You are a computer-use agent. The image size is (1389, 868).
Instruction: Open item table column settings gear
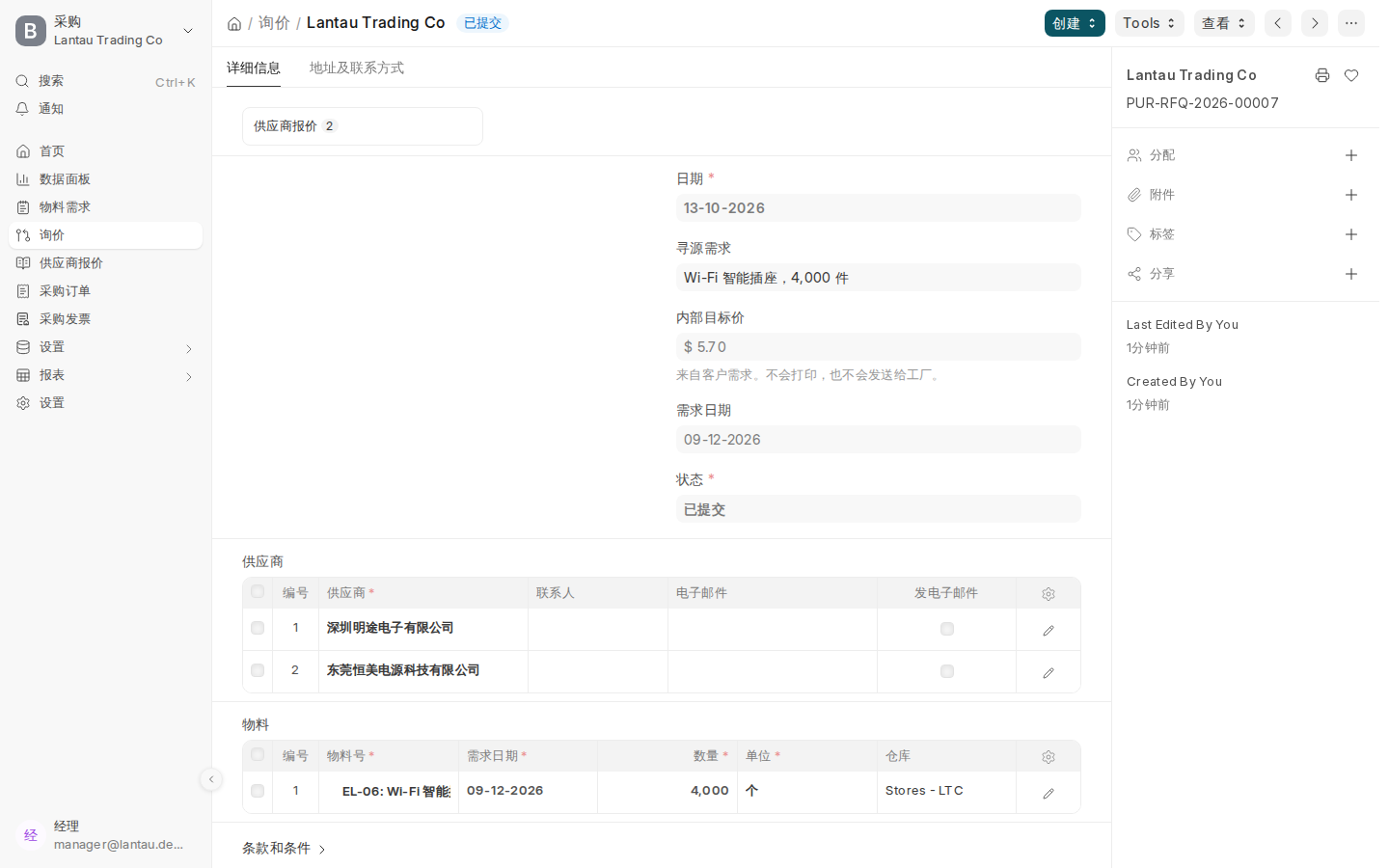tap(1049, 757)
